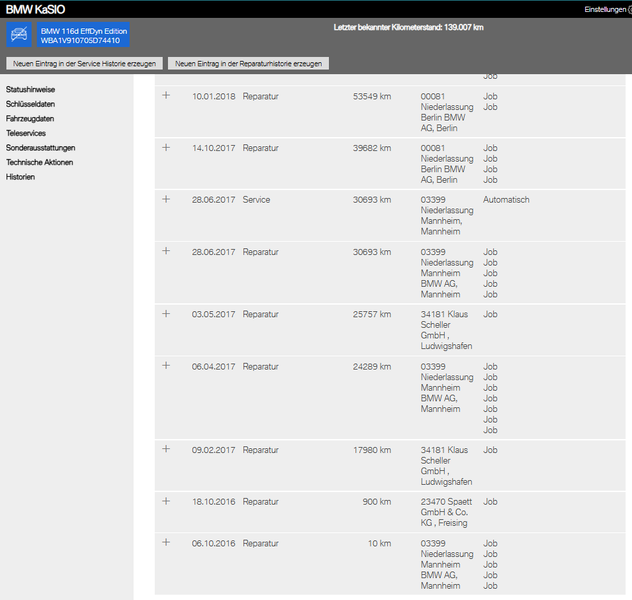This screenshot has width=632, height=600.
Task: Click the date 10.01.2018
Action: [x=214, y=96]
